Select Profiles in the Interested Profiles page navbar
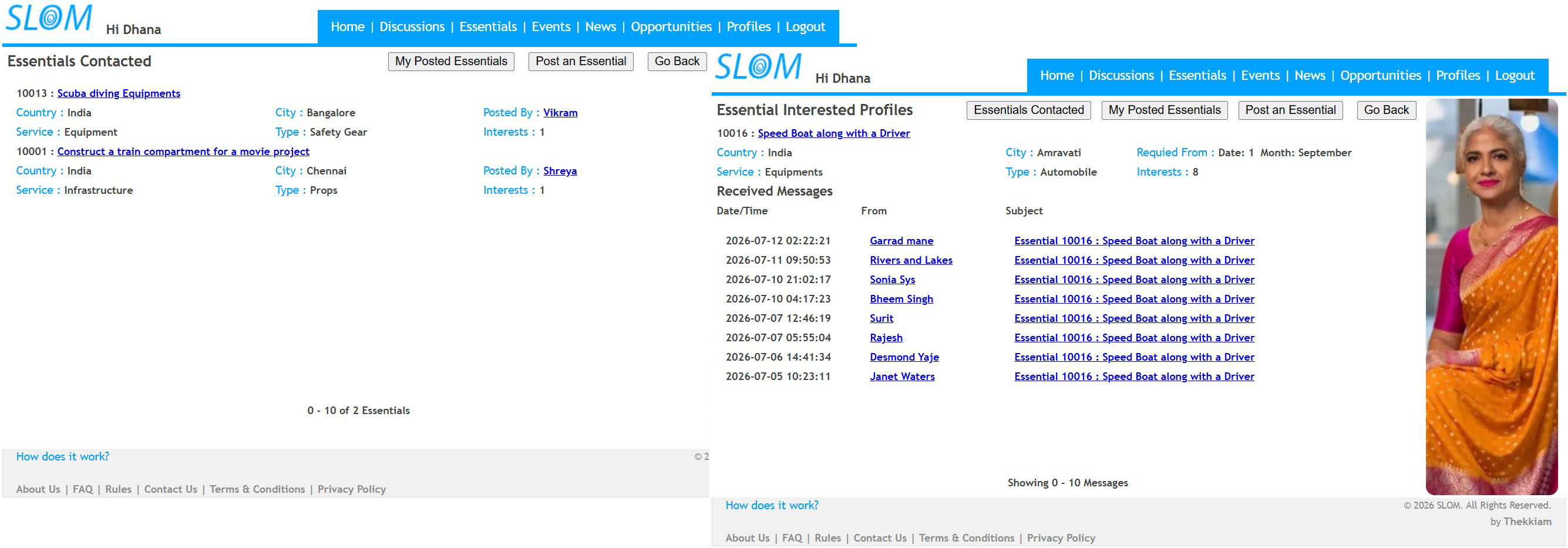The image size is (1568, 548). pos(1458,76)
